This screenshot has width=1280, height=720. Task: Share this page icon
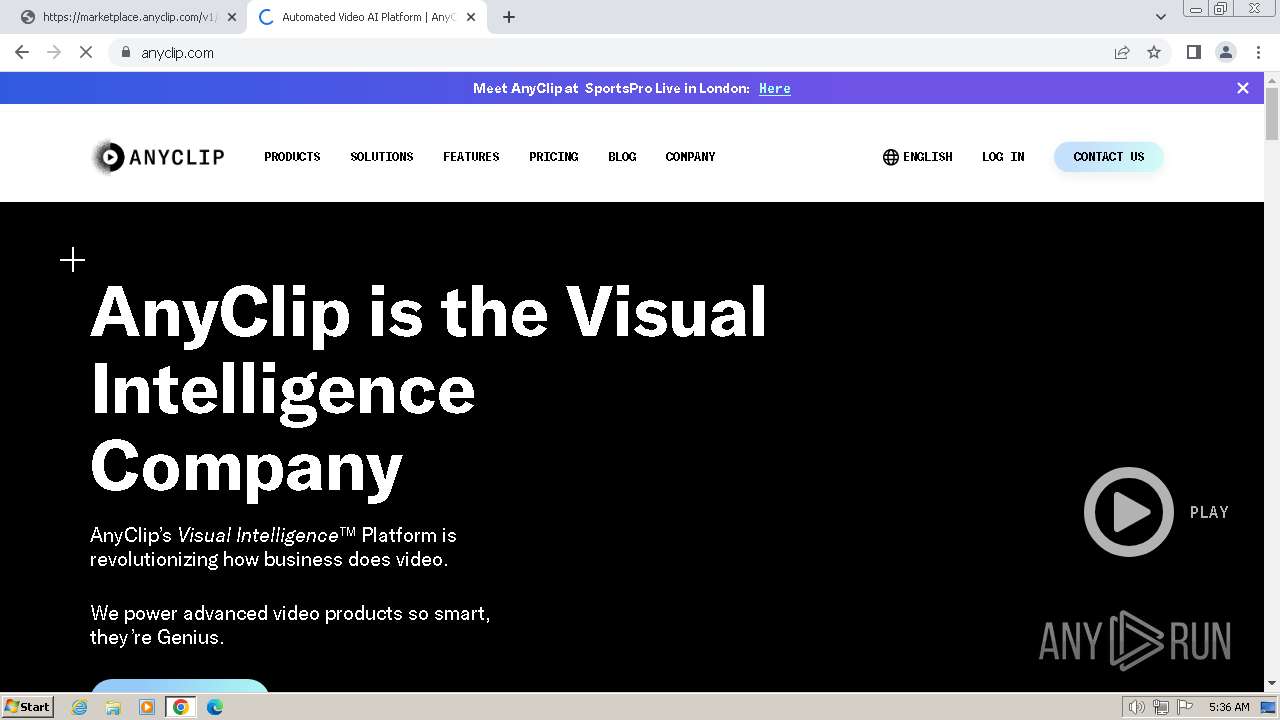click(x=1122, y=52)
